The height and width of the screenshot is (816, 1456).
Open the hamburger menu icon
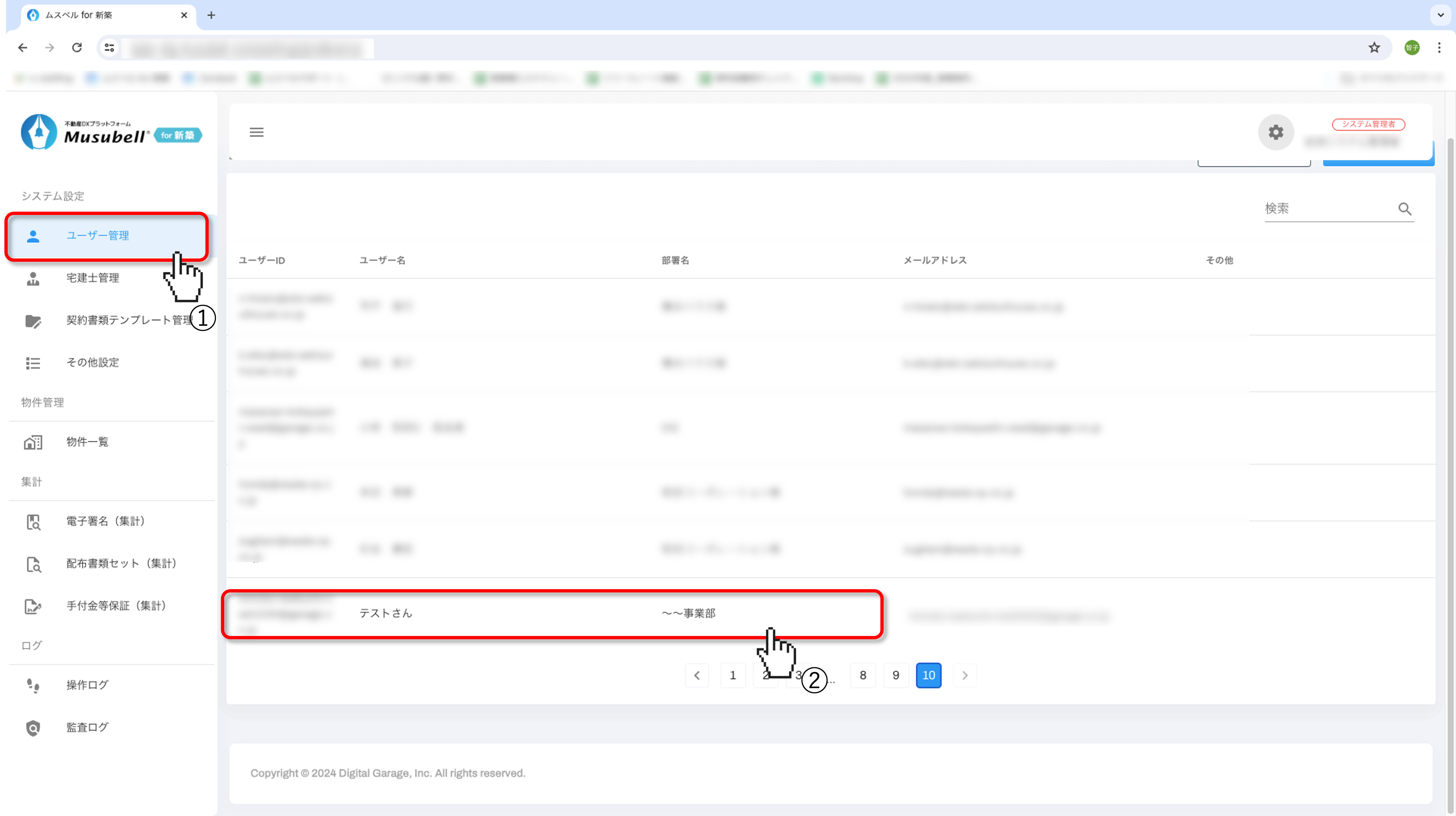pos(257,132)
